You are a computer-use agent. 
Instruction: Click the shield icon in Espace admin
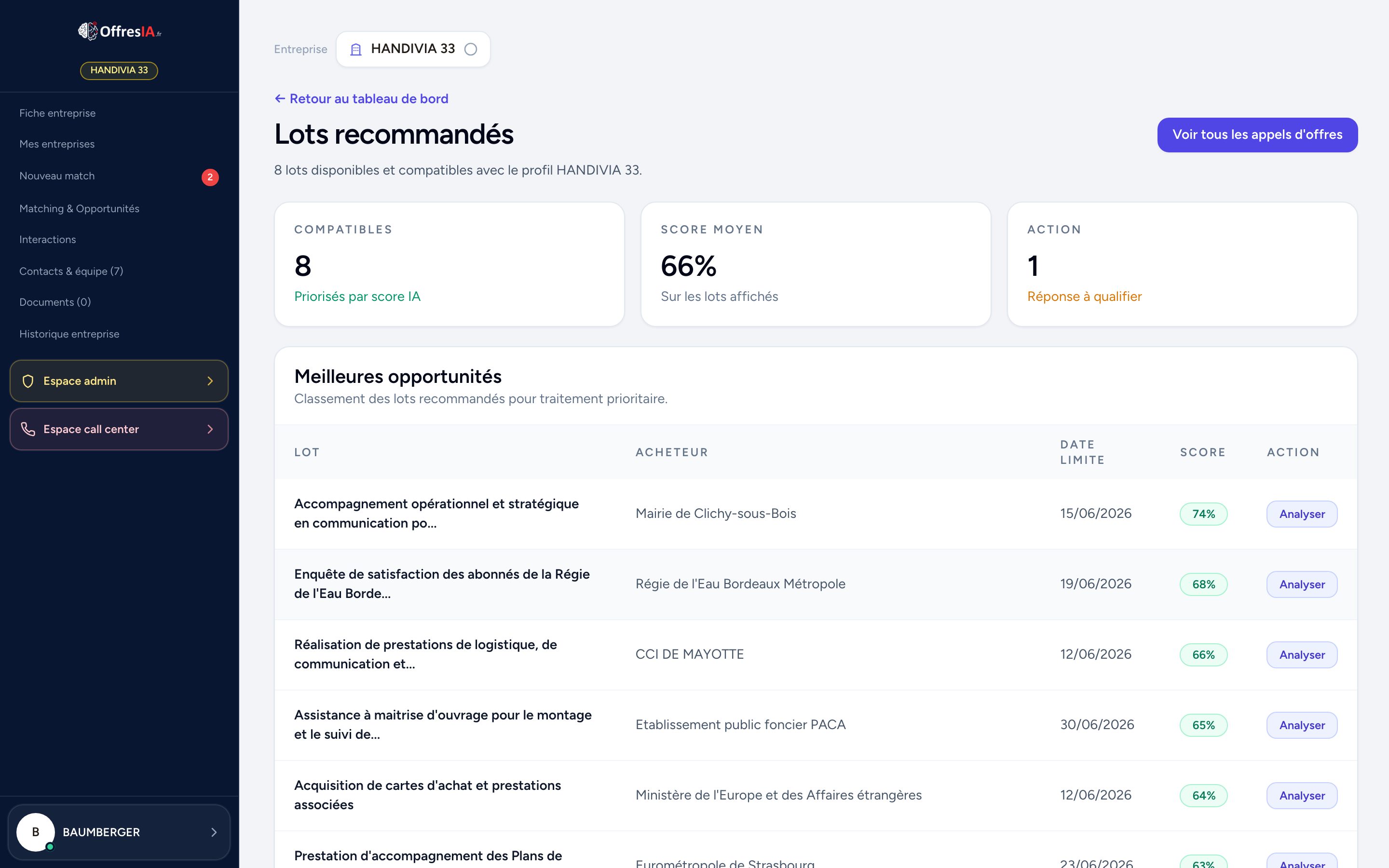coord(28,381)
